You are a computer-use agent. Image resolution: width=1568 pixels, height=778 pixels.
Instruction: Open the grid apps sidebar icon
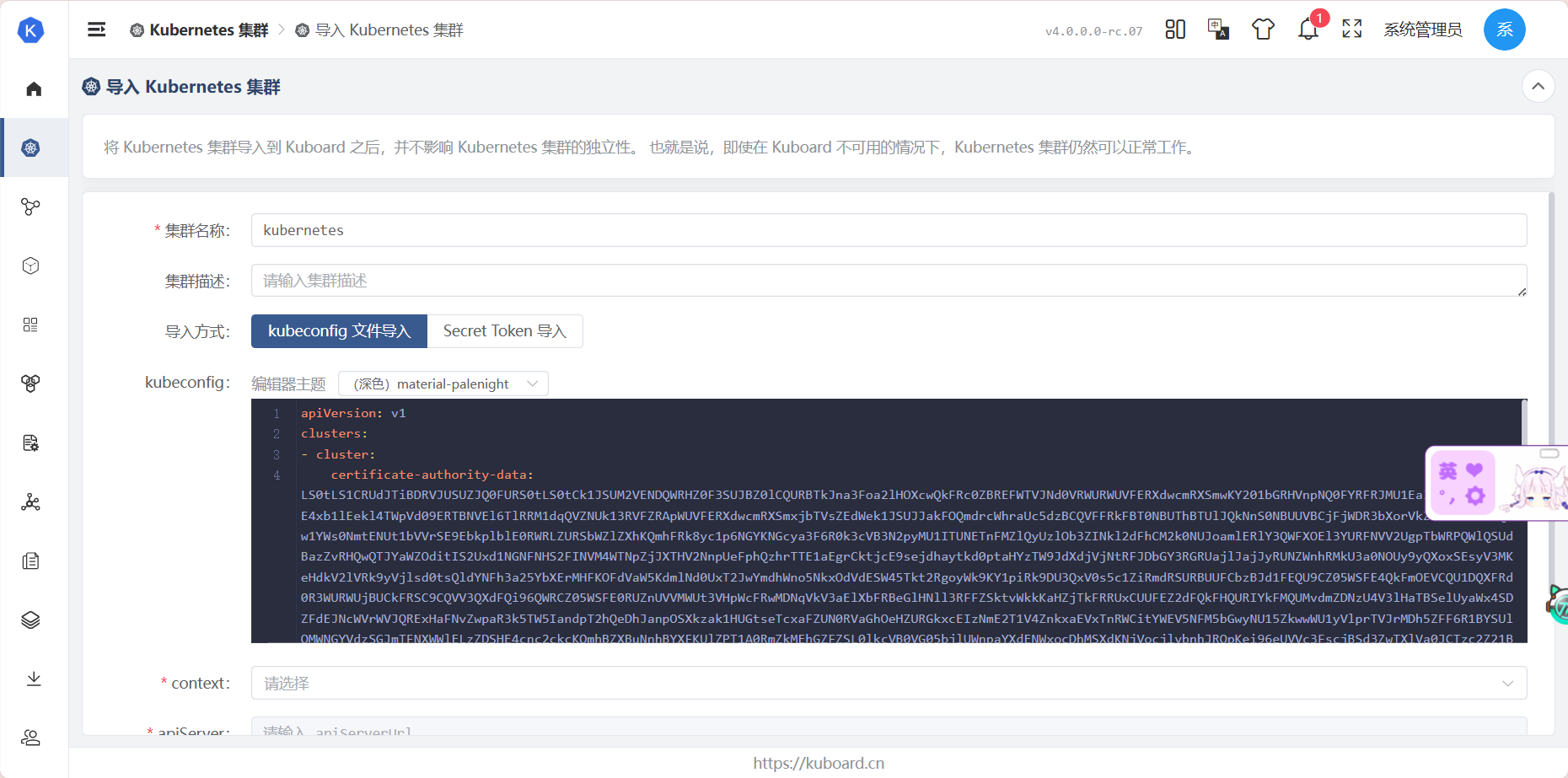[x=31, y=325]
